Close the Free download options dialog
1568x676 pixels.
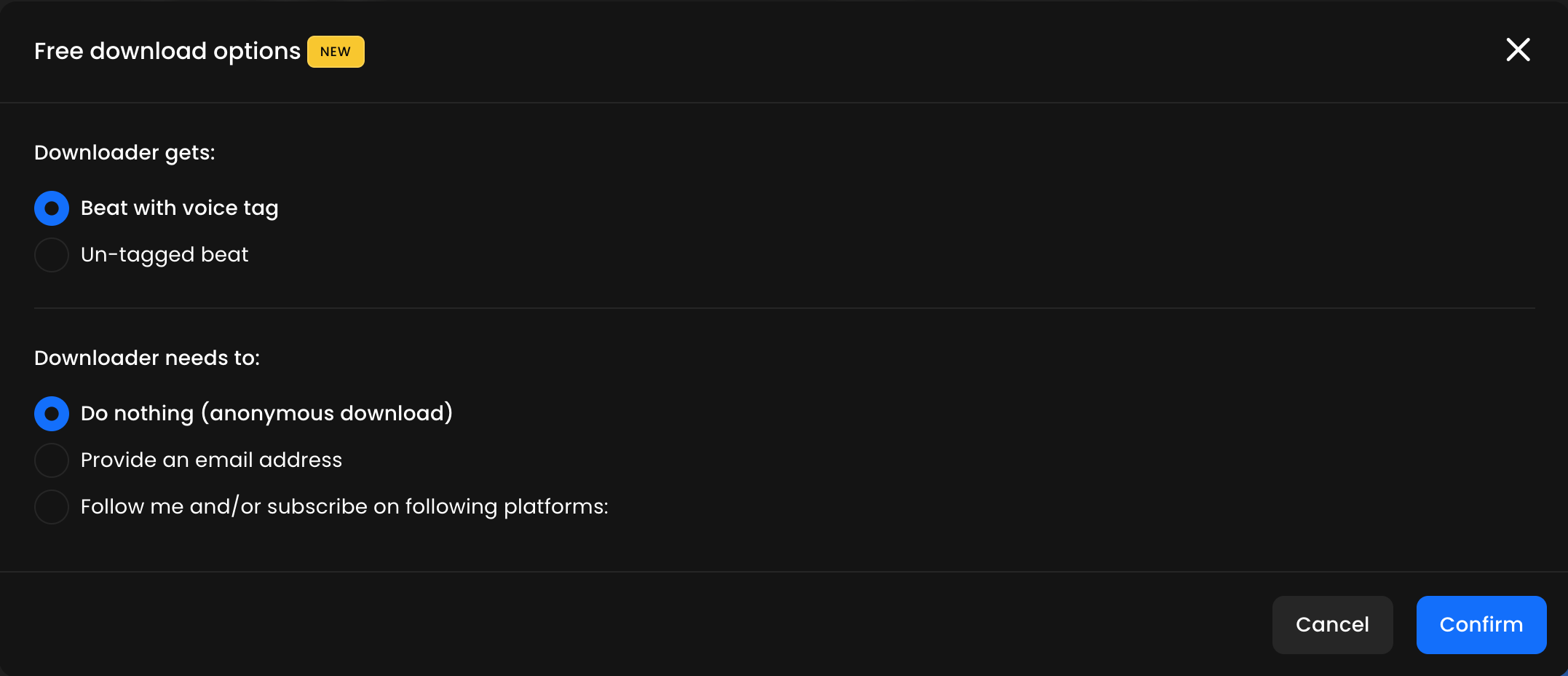point(1518,50)
